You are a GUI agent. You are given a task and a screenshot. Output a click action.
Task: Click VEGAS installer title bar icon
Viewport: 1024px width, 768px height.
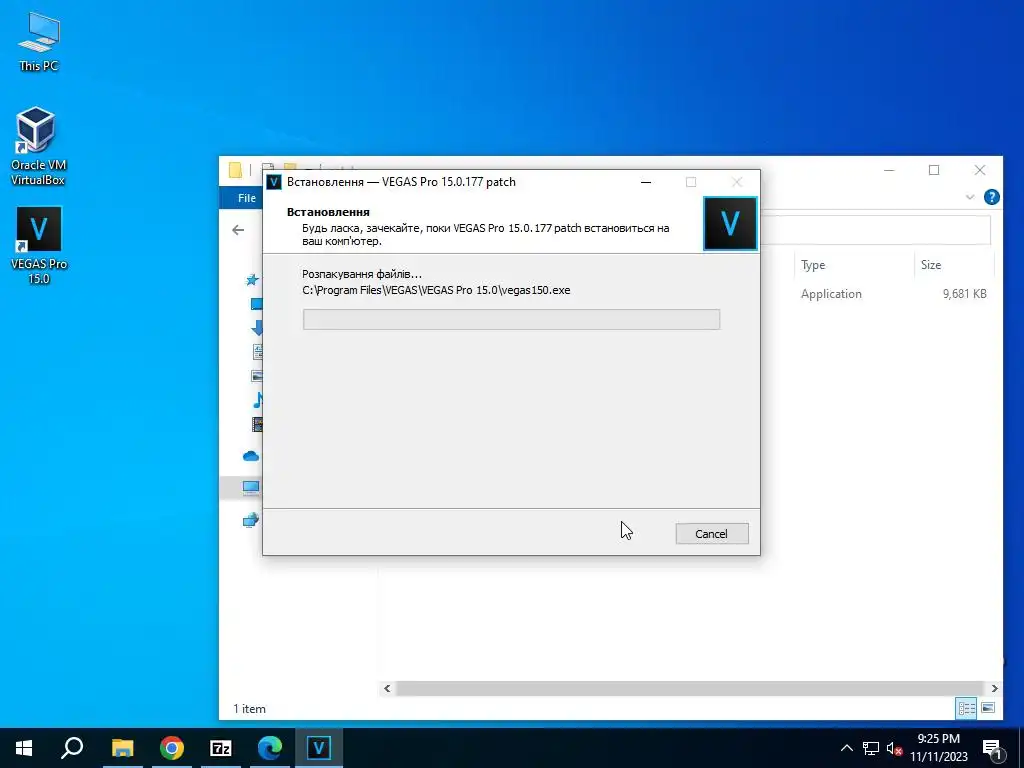click(274, 182)
